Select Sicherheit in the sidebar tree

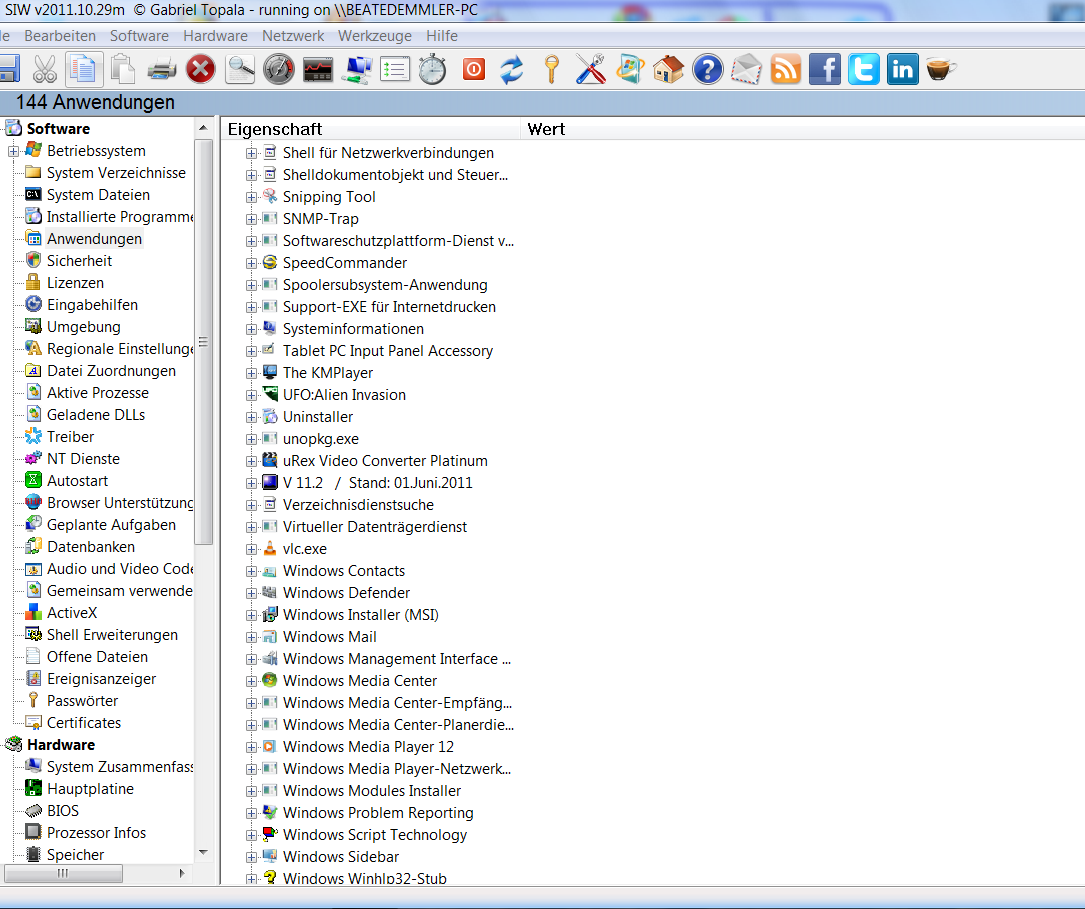pyautogui.click(x=80, y=261)
